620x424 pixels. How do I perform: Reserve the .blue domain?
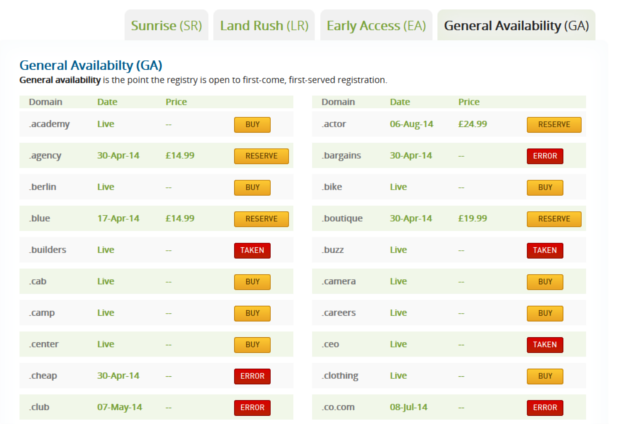tap(261, 219)
